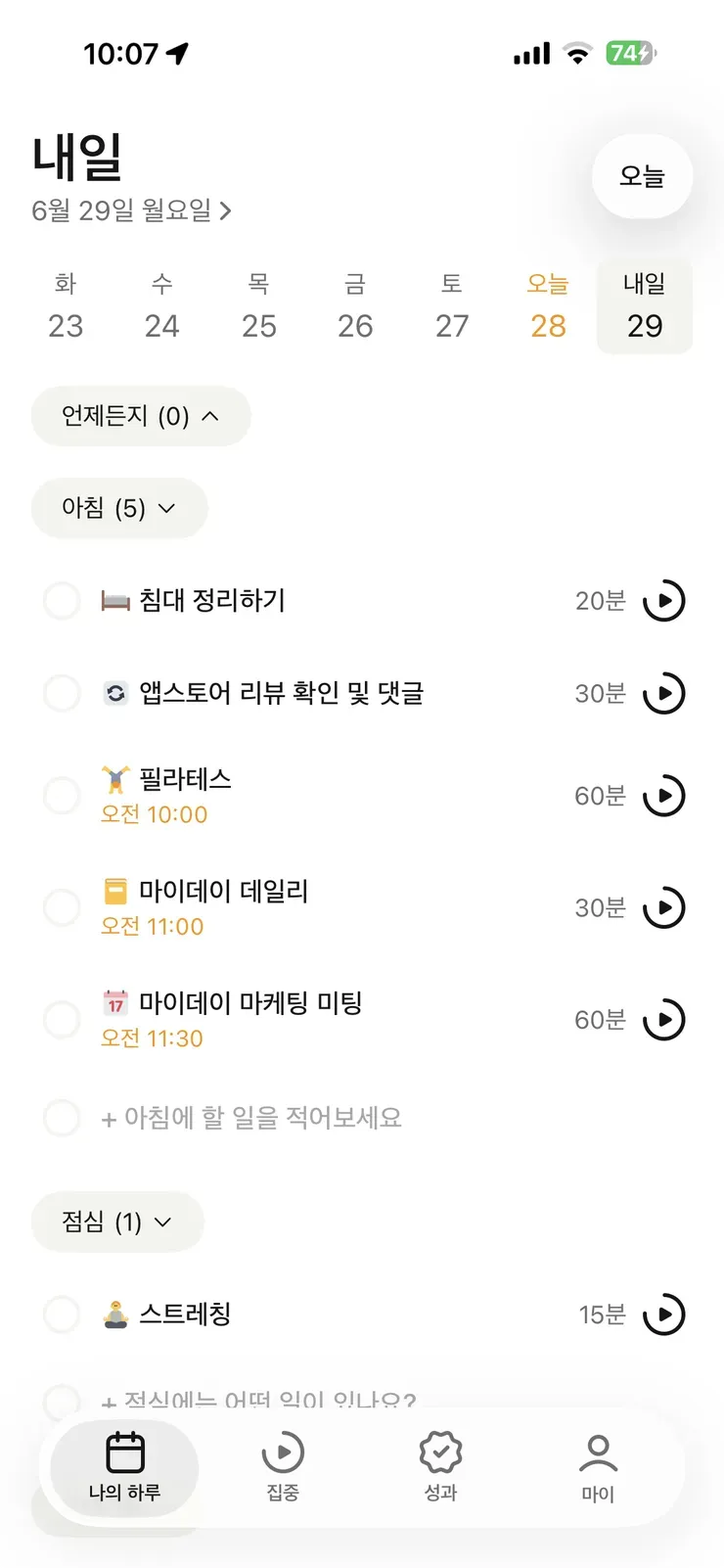
Task: Select the 나의 하루 tab
Action: tap(124, 1466)
